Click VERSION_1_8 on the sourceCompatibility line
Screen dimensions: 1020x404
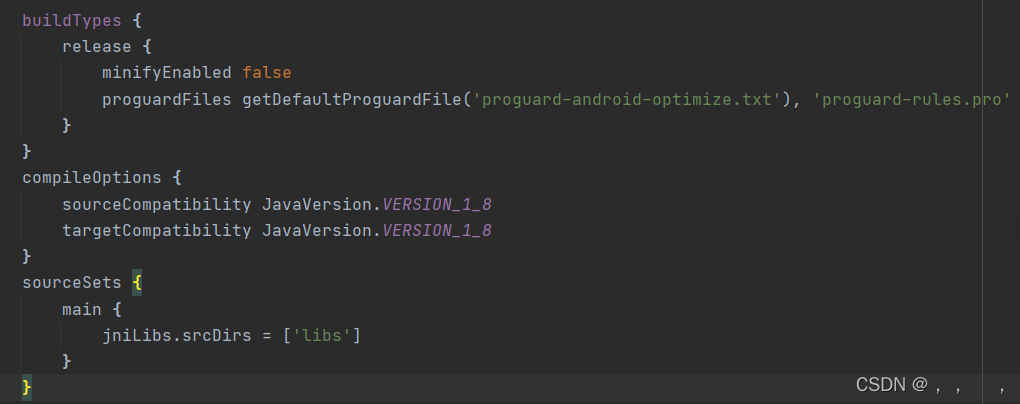436,204
